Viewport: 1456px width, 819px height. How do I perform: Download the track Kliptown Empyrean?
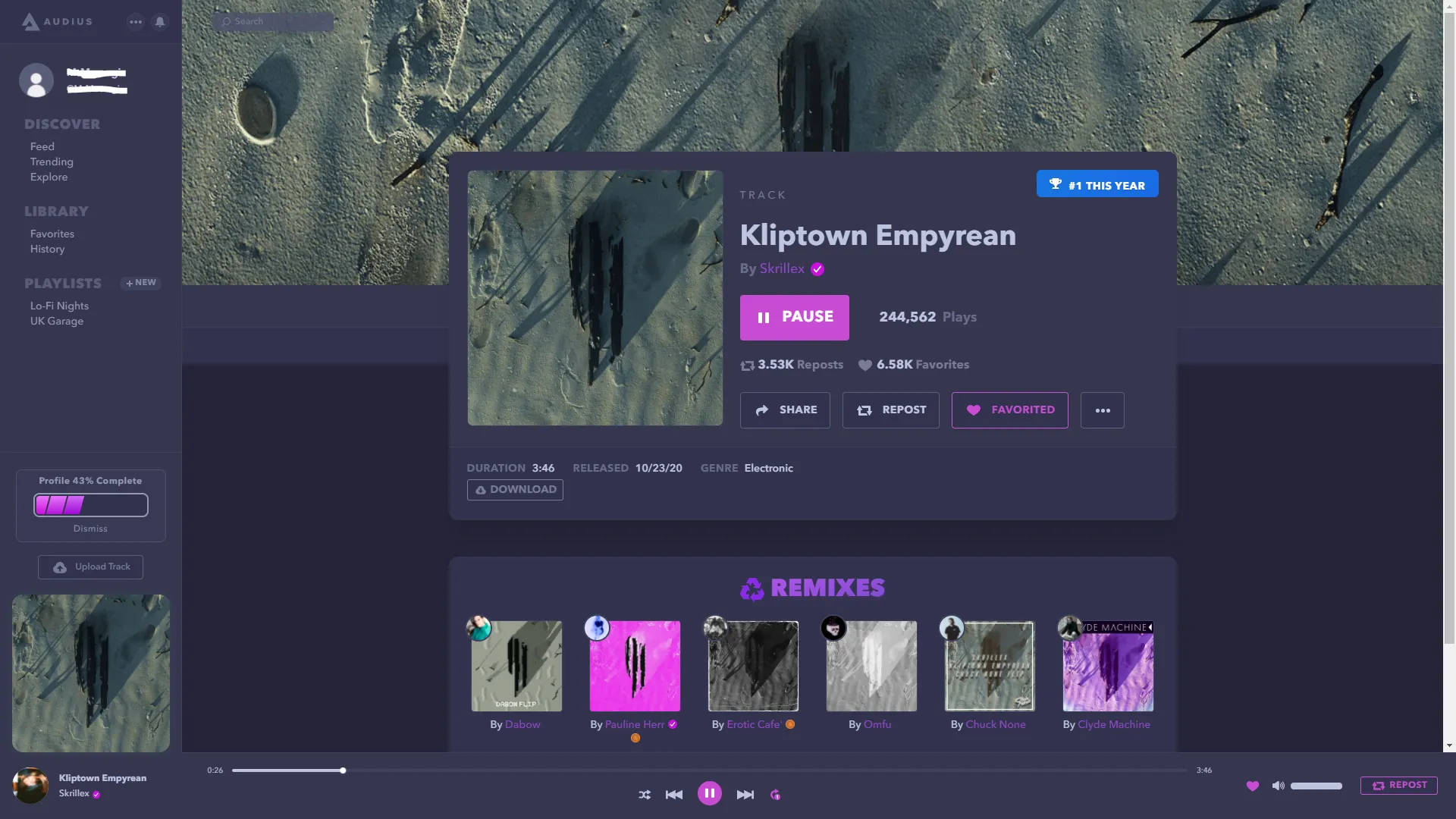pos(514,489)
